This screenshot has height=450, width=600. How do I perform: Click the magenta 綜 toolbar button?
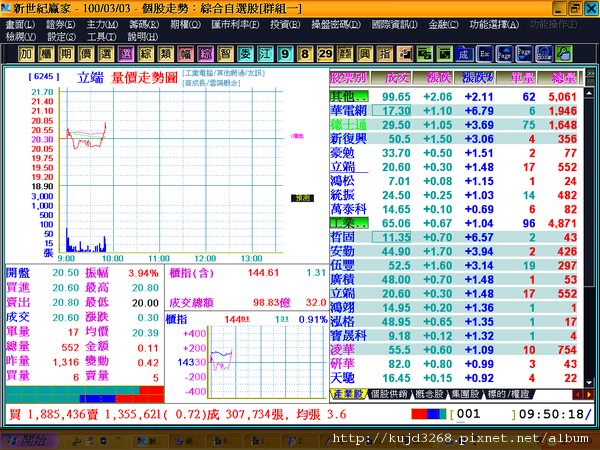pos(205,54)
